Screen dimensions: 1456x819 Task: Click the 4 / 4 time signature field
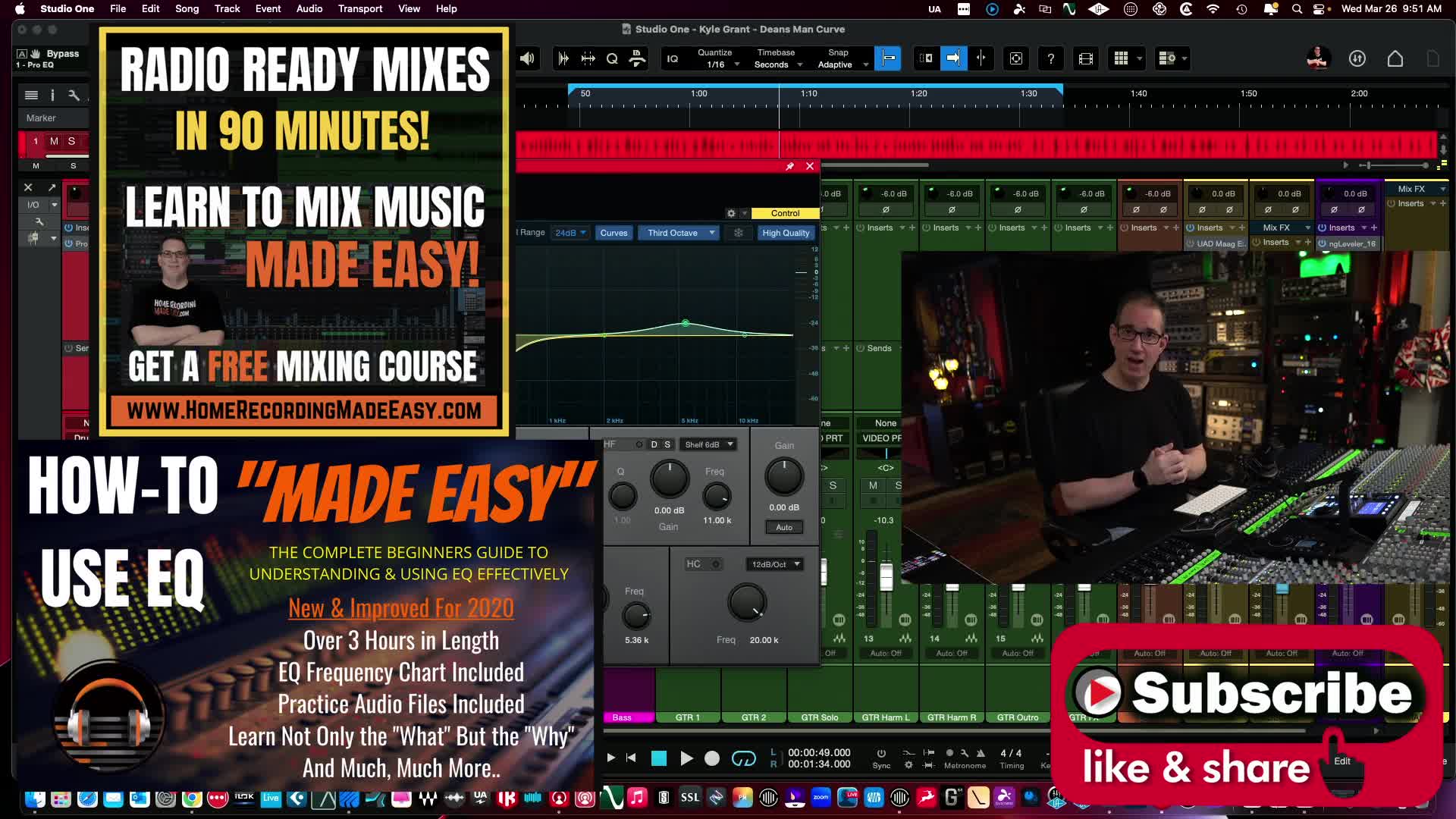point(1011,753)
